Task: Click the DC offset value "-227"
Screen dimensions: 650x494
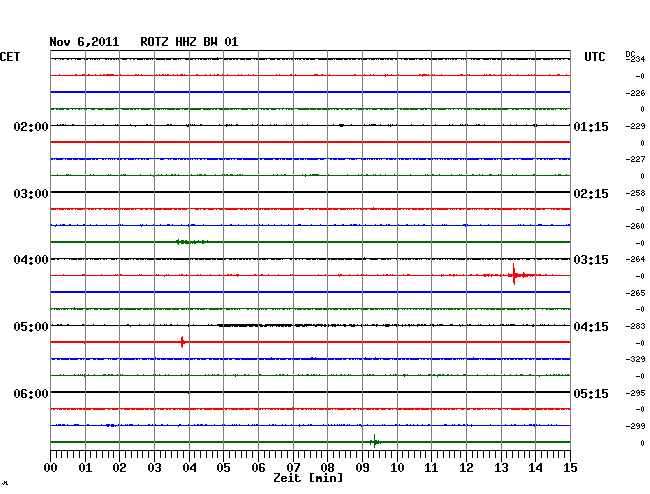Action: [635, 159]
